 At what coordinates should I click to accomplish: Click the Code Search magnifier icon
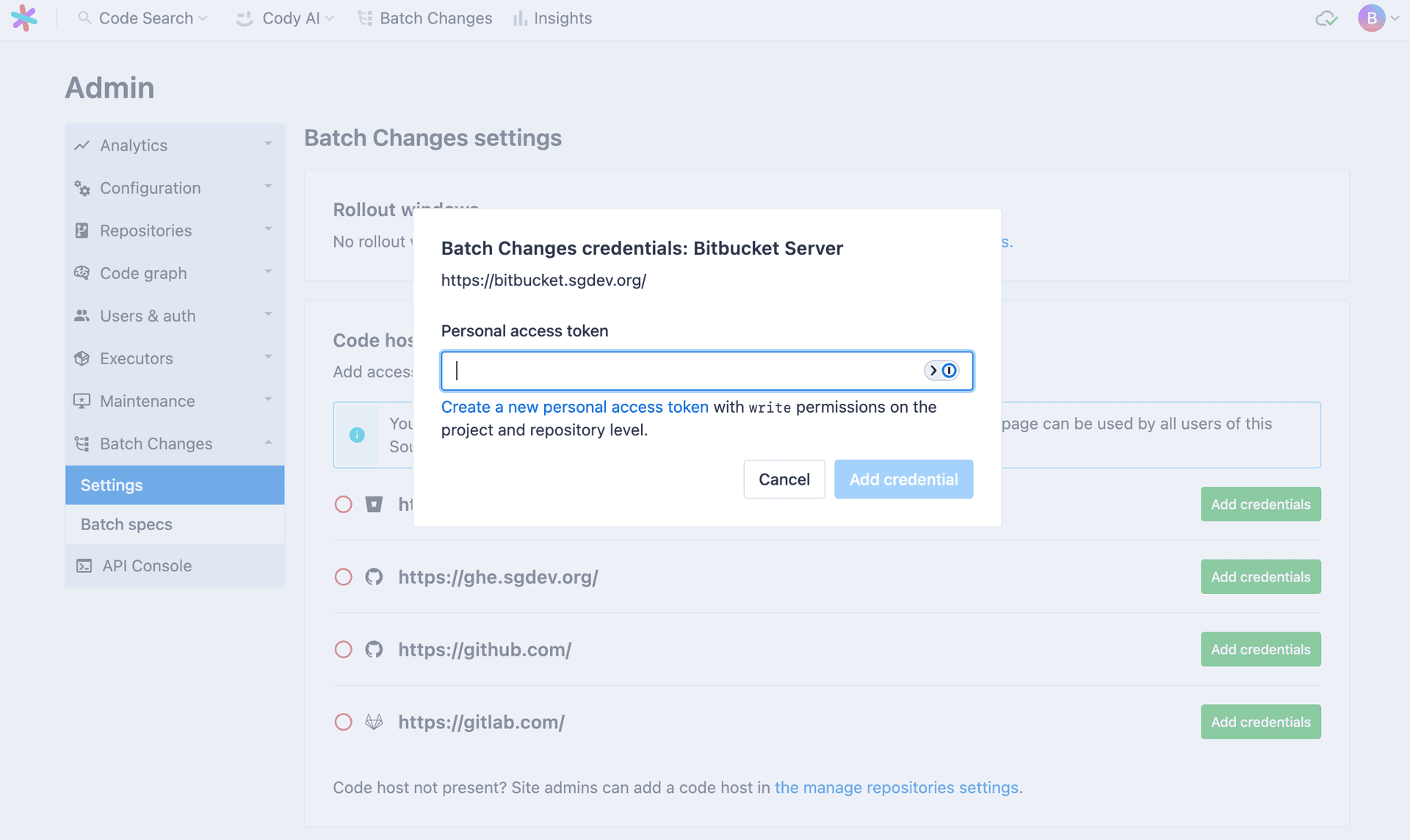tap(84, 18)
